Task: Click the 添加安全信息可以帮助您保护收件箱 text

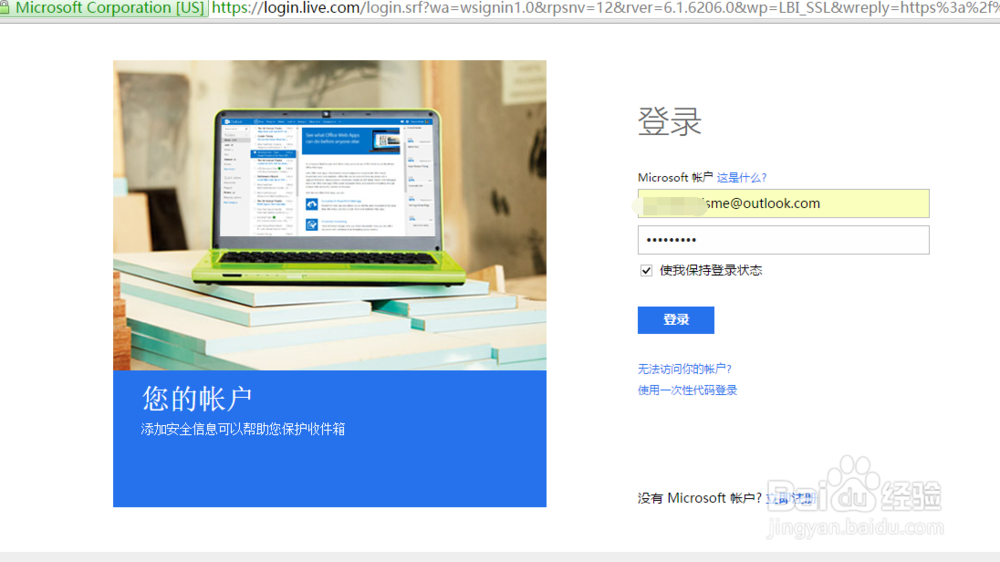Action: [243, 429]
